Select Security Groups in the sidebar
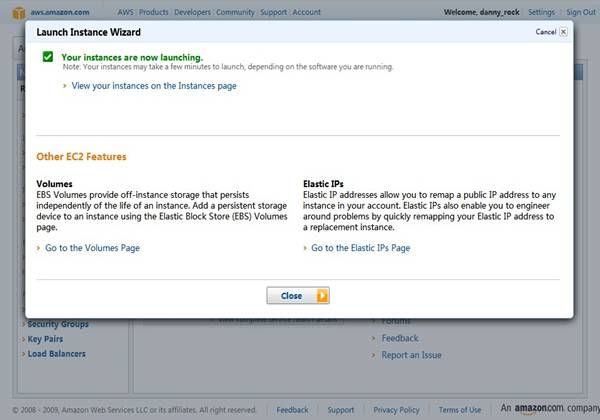Viewport: 600px width, 420px height. point(58,324)
